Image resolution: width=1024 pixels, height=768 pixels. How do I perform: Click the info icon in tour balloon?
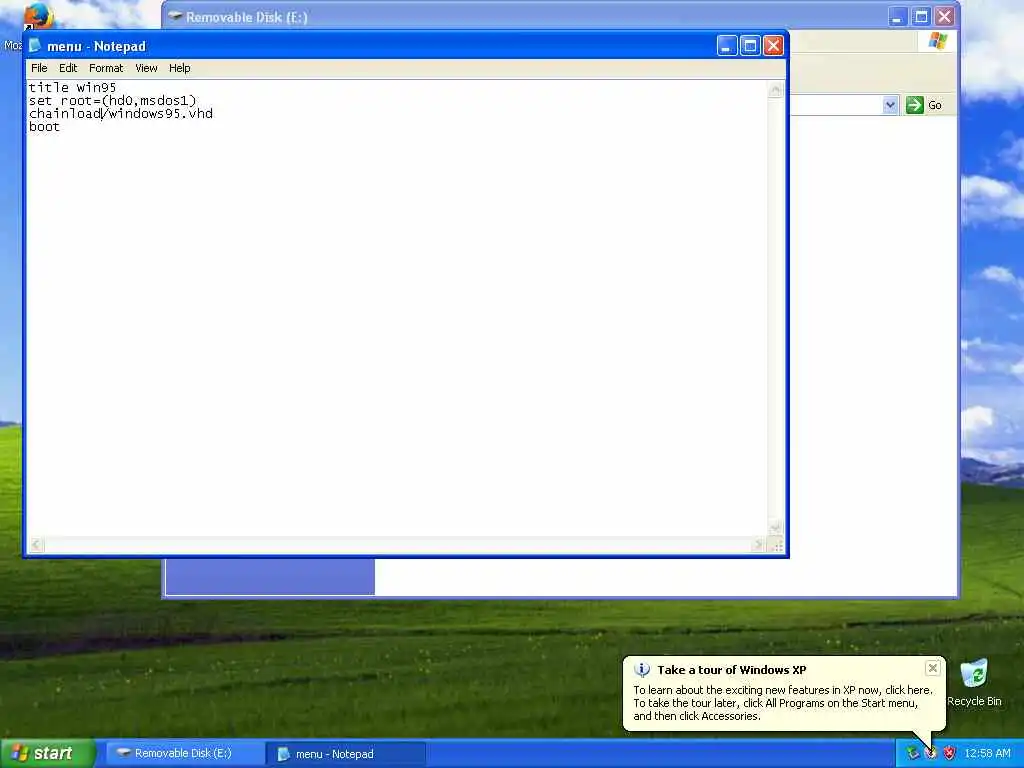click(x=642, y=670)
